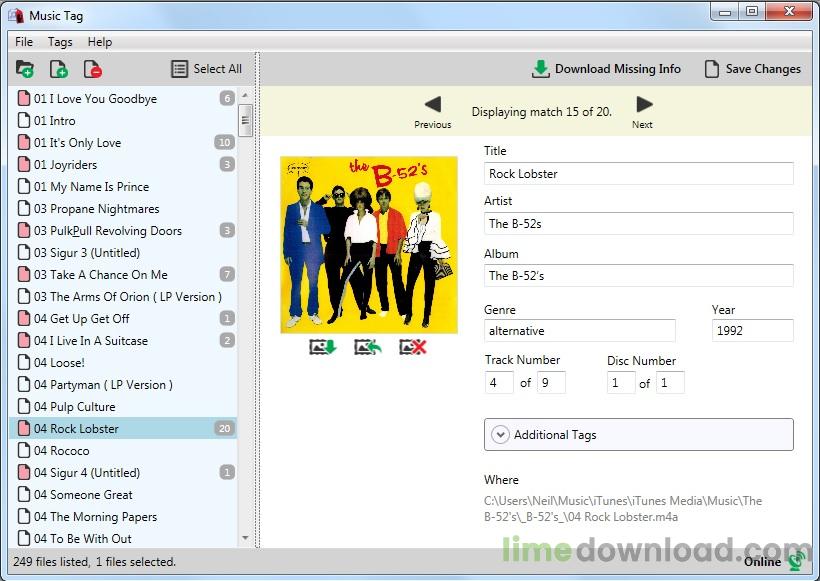This screenshot has width=820, height=581.
Task: Click the 'Displaying match 15 of 20.' text
Action: click(541, 112)
